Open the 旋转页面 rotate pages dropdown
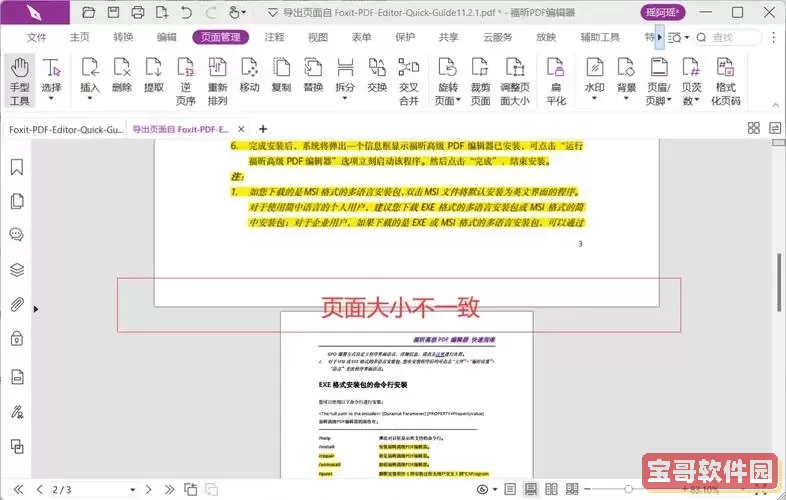The height and width of the screenshot is (500, 786). tap(458, 100)
